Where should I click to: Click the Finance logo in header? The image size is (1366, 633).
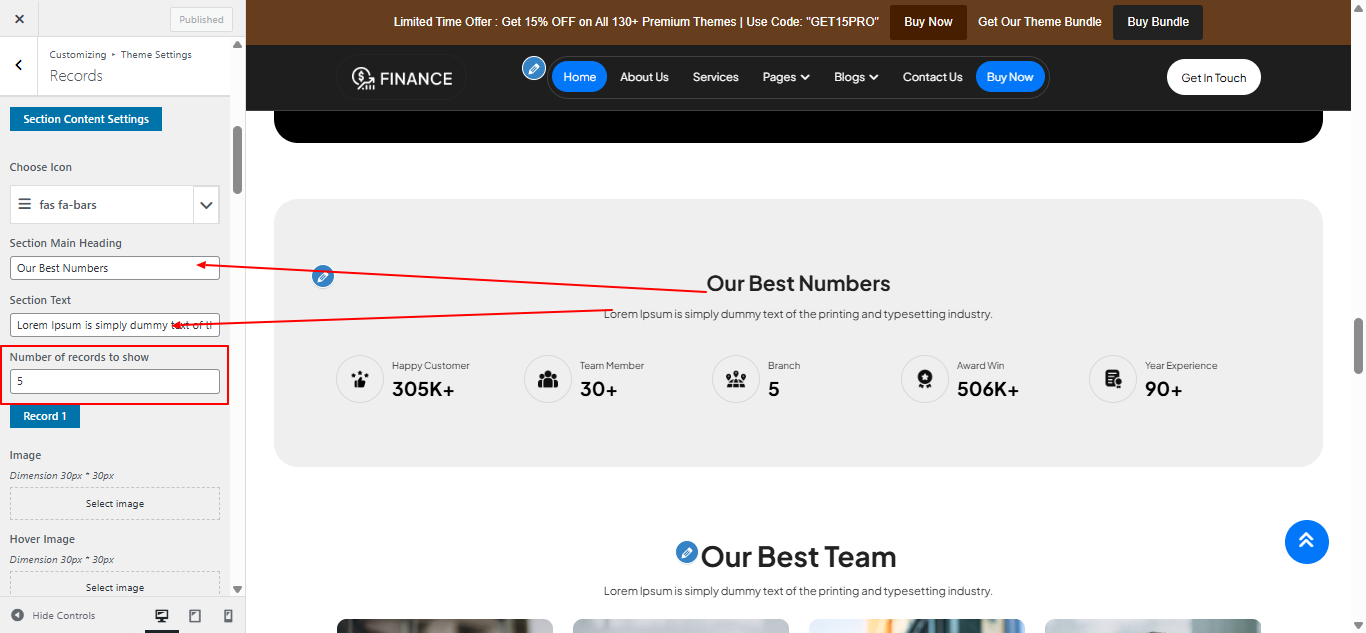pyautogui.click(x=402, y=78)
